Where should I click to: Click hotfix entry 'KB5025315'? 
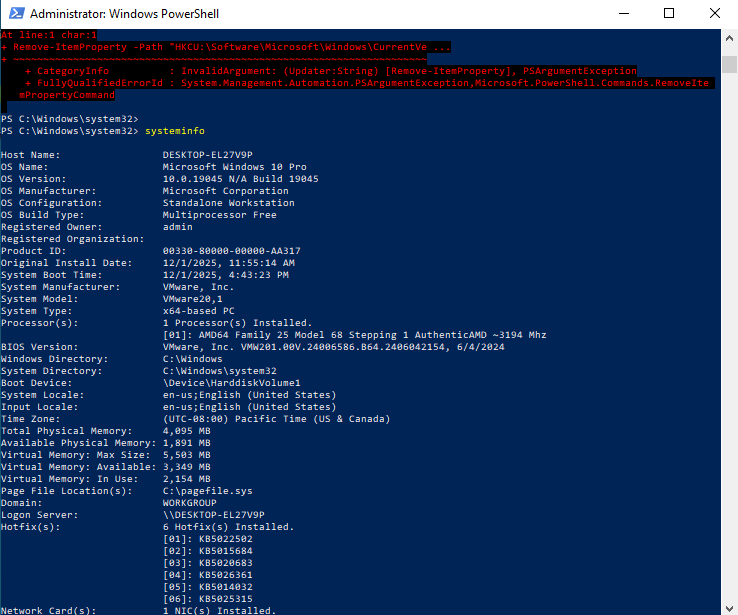pyautogui.click(x=226, y=599)
